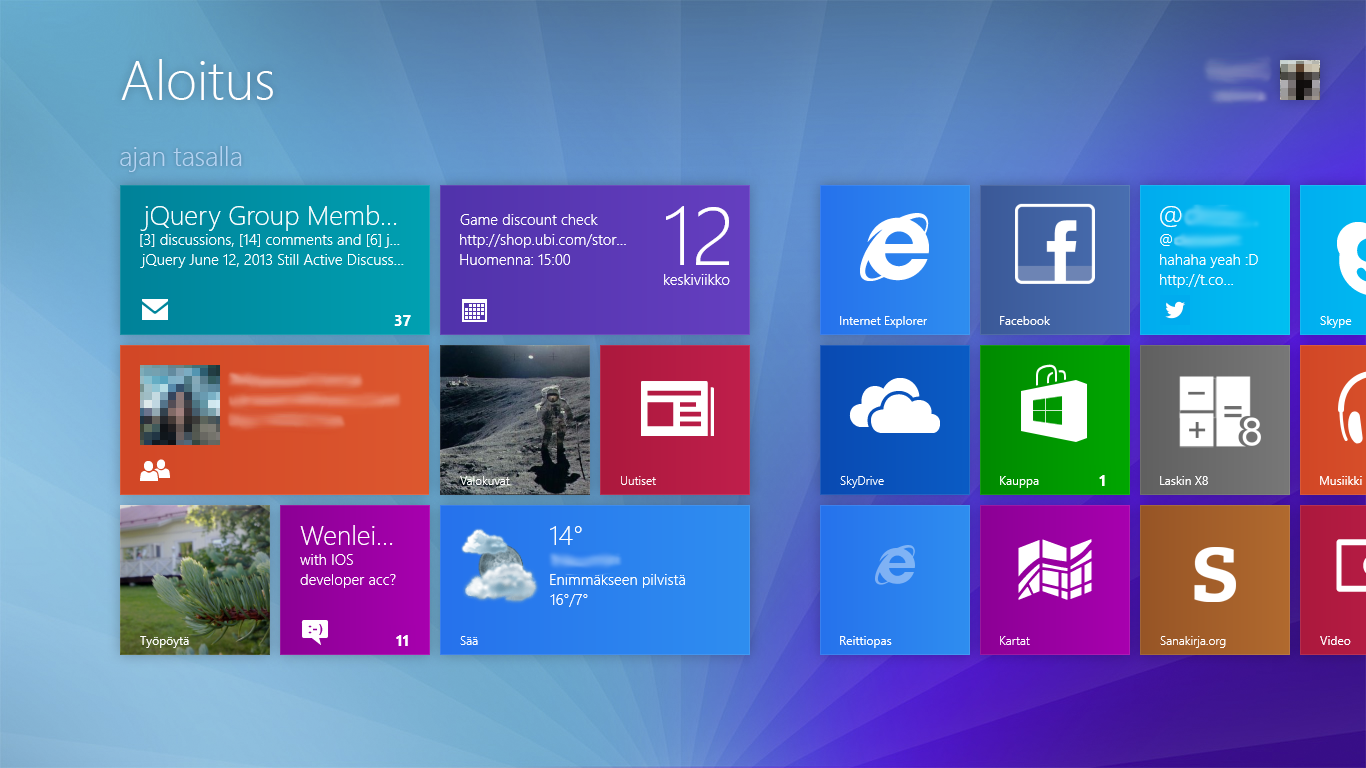Image resolution: width=1366 pixels, height=768 pixels.
Task: Open the Calendar tile showing Game discount check
Action: point(595,260)
